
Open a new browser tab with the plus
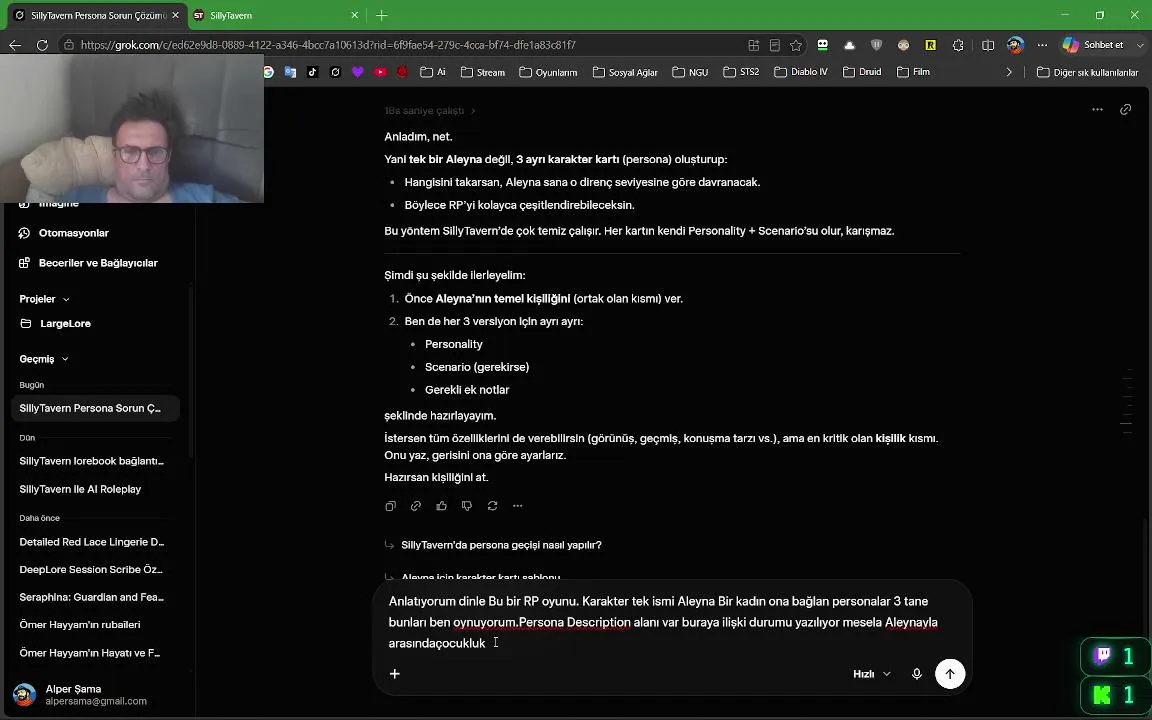382,15
